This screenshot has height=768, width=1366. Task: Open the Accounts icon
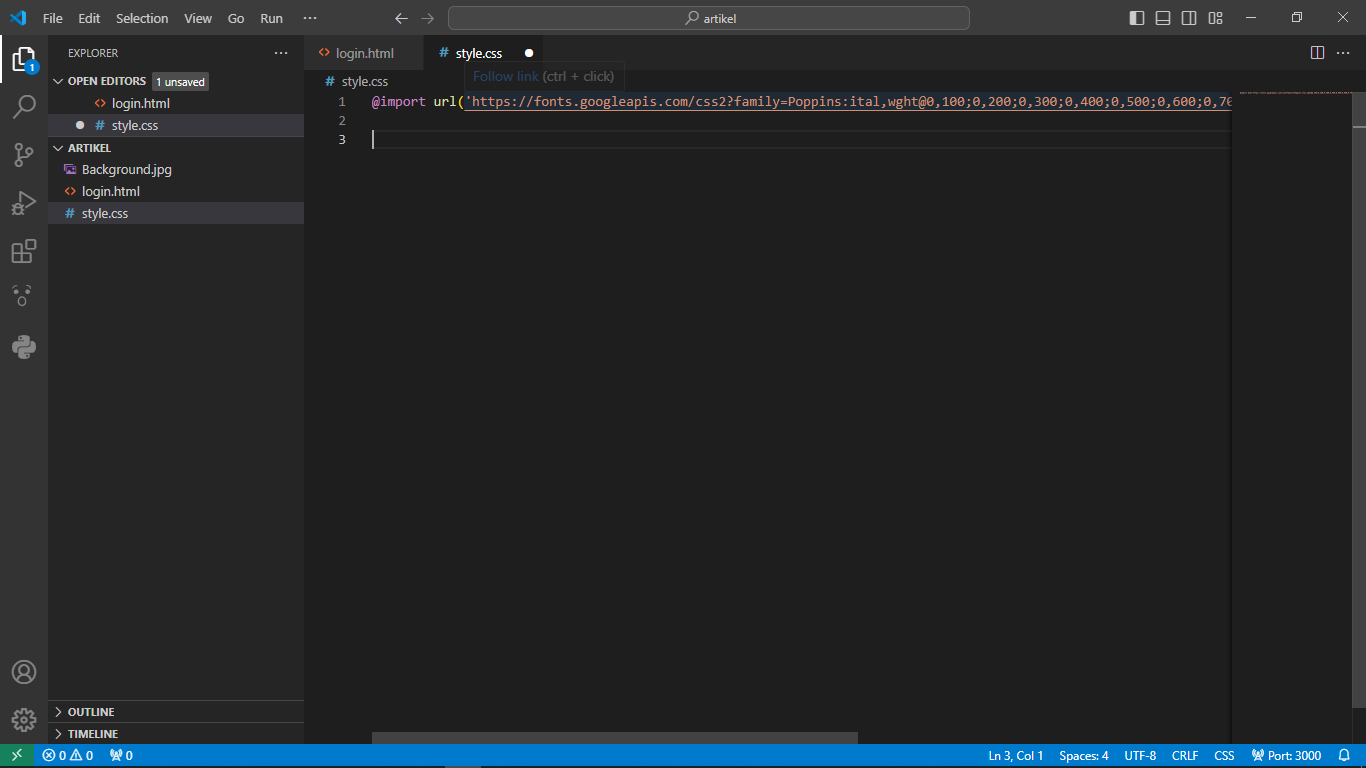[x=24, y=672]
